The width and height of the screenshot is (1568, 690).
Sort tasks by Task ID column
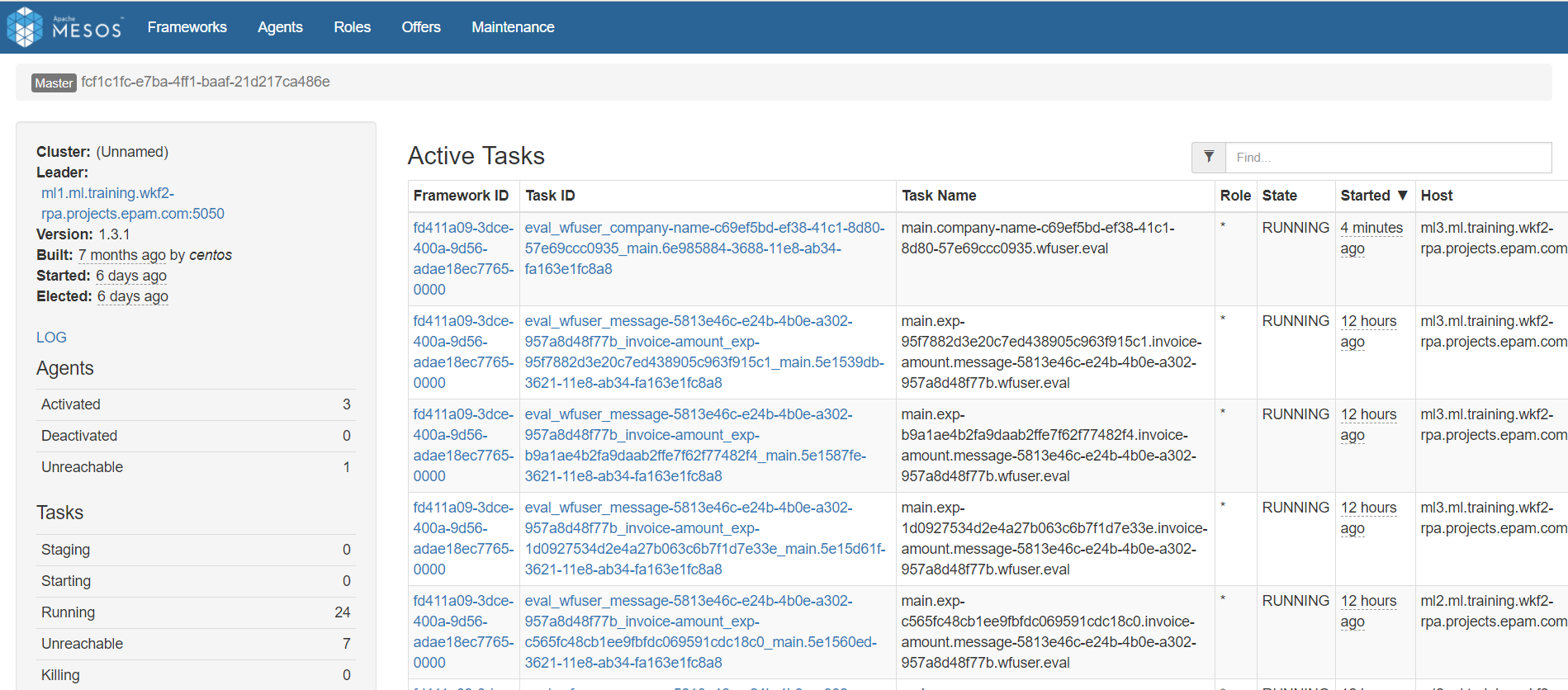pyautogui.click(x=550, y=196)
